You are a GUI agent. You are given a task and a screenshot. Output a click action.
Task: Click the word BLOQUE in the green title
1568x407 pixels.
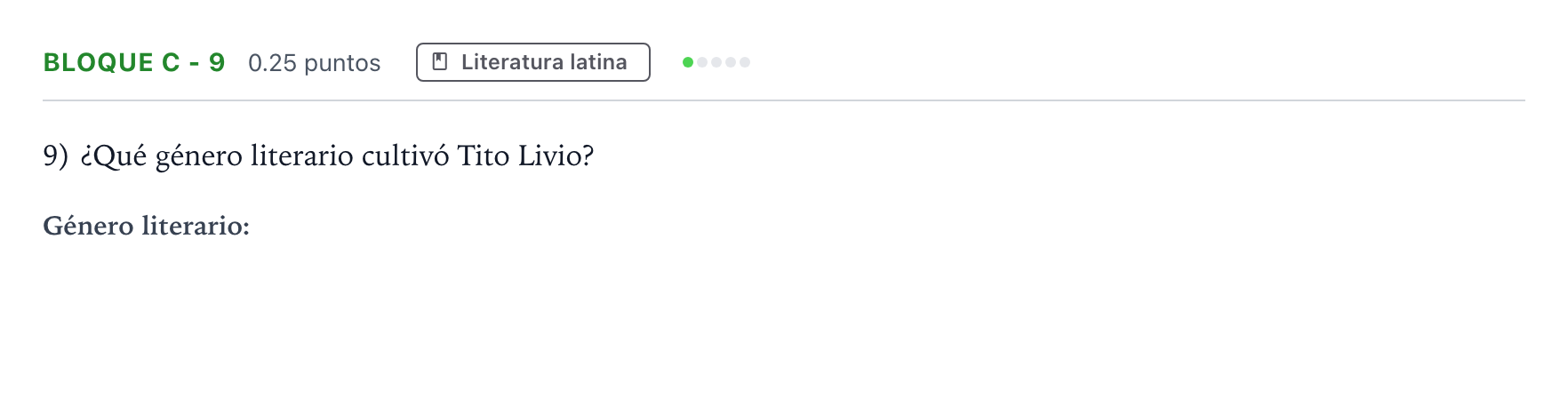pyautogui.click(x=99, y=62)
